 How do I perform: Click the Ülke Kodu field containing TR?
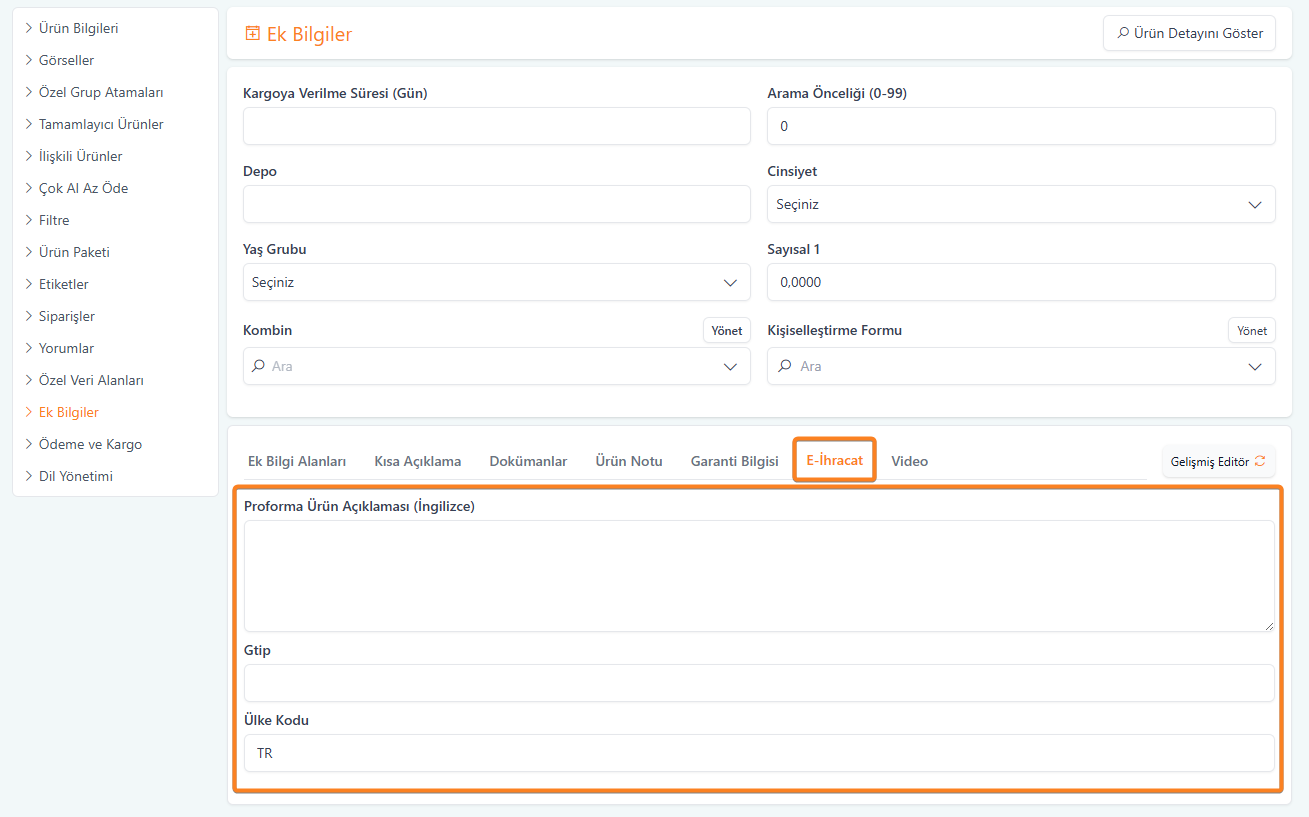[x=758, y=753]
